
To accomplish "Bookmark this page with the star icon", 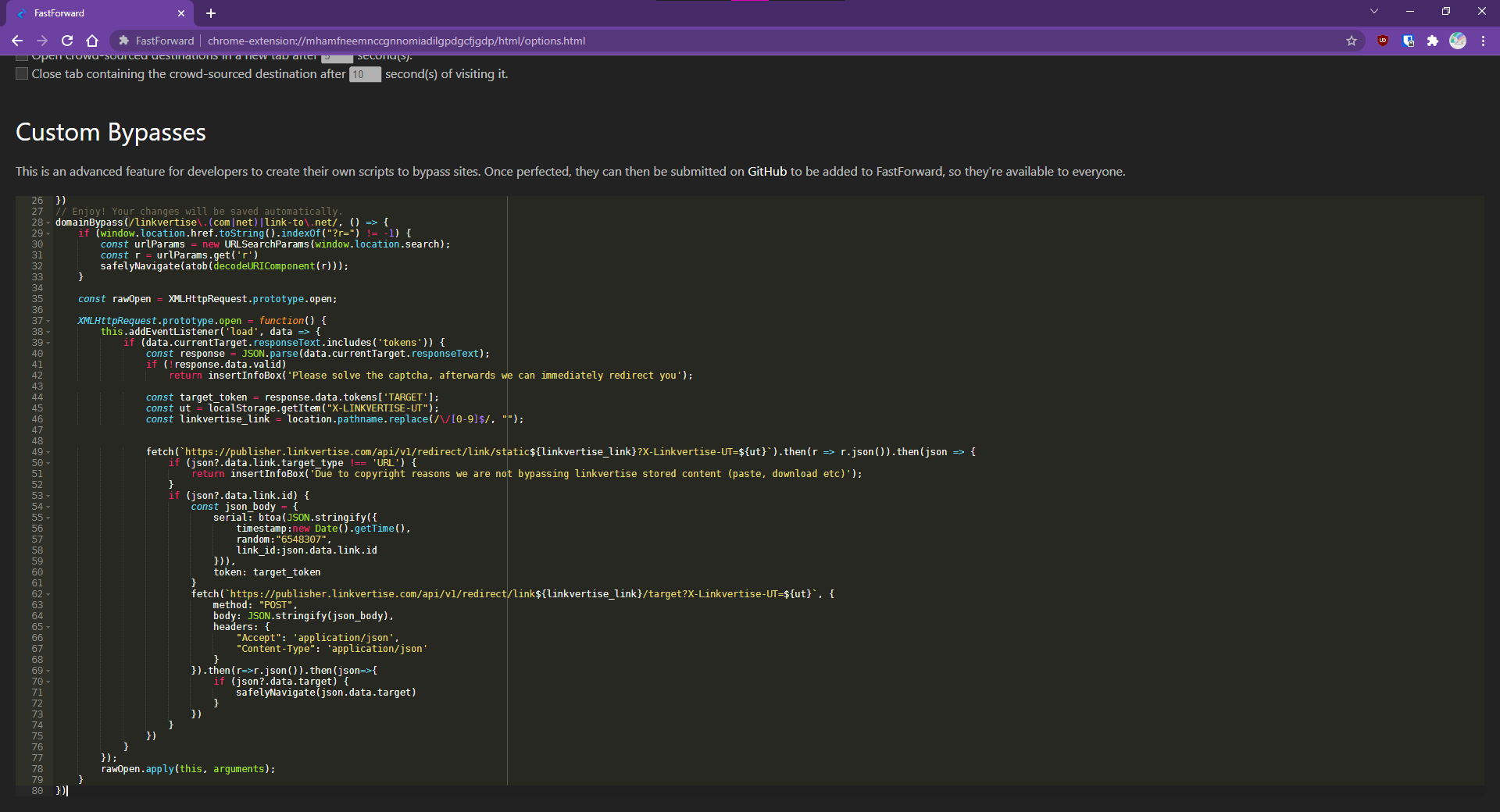I will point(1352,41).
